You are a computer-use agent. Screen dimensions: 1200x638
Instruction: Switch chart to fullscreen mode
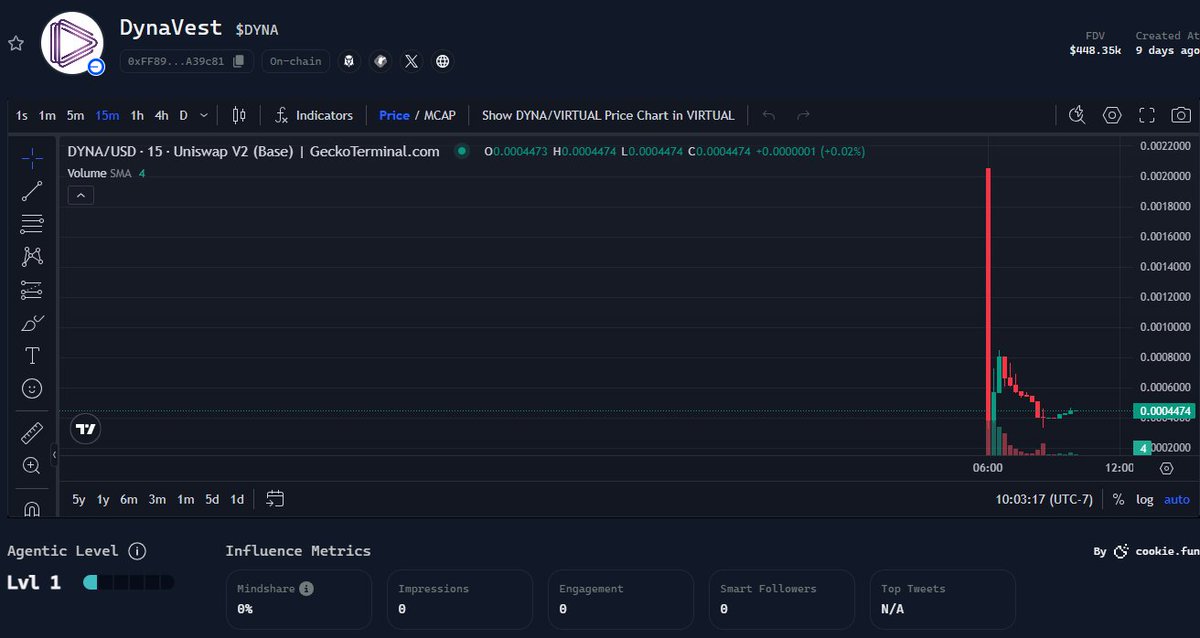(x=1147, y=115)
